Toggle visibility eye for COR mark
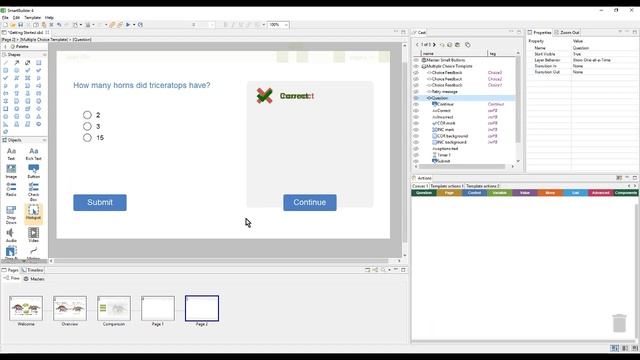This screenshot has width=640, height=360. pos(416,123)
